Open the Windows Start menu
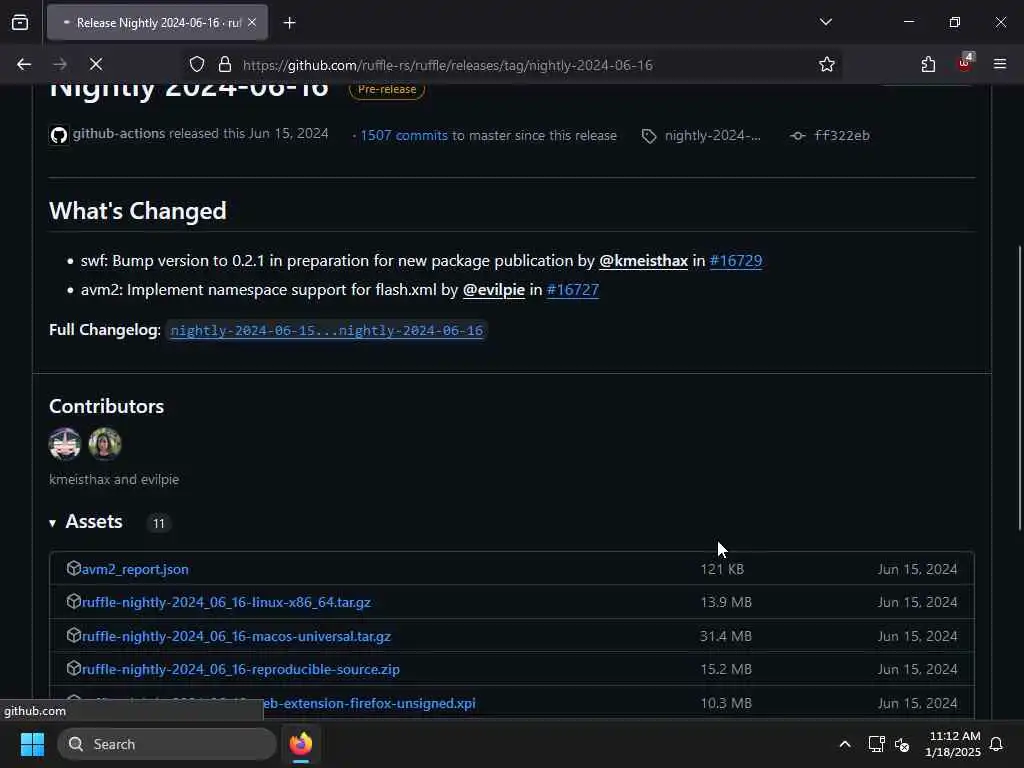Image resolution: width=1024 pixels, height=768 pixels. pyautogui.click(x=32, y=744)
